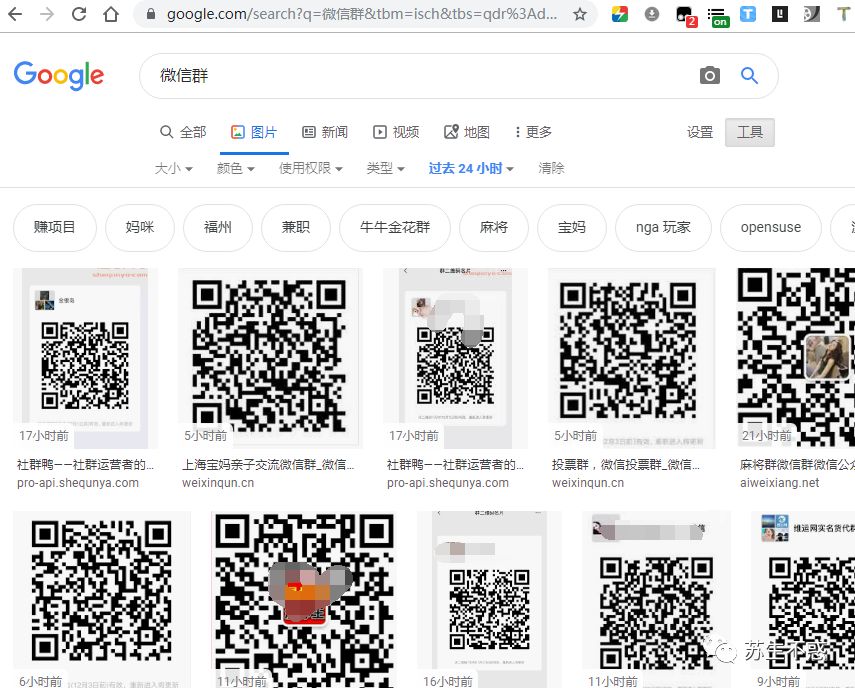Select the 宝妈 suggestion chip
855x688 pixels.
[x=571, y=227]
